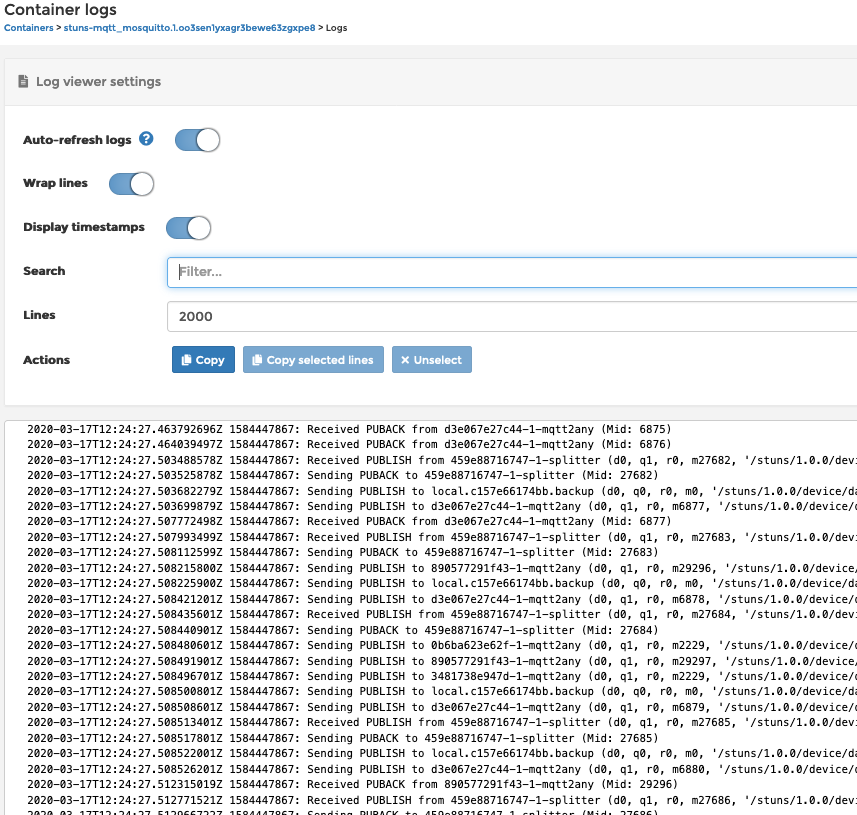Click the Copy selected lines button
Image resolution: width=857 pixels, height=815 pixels.
click(313, 360)
